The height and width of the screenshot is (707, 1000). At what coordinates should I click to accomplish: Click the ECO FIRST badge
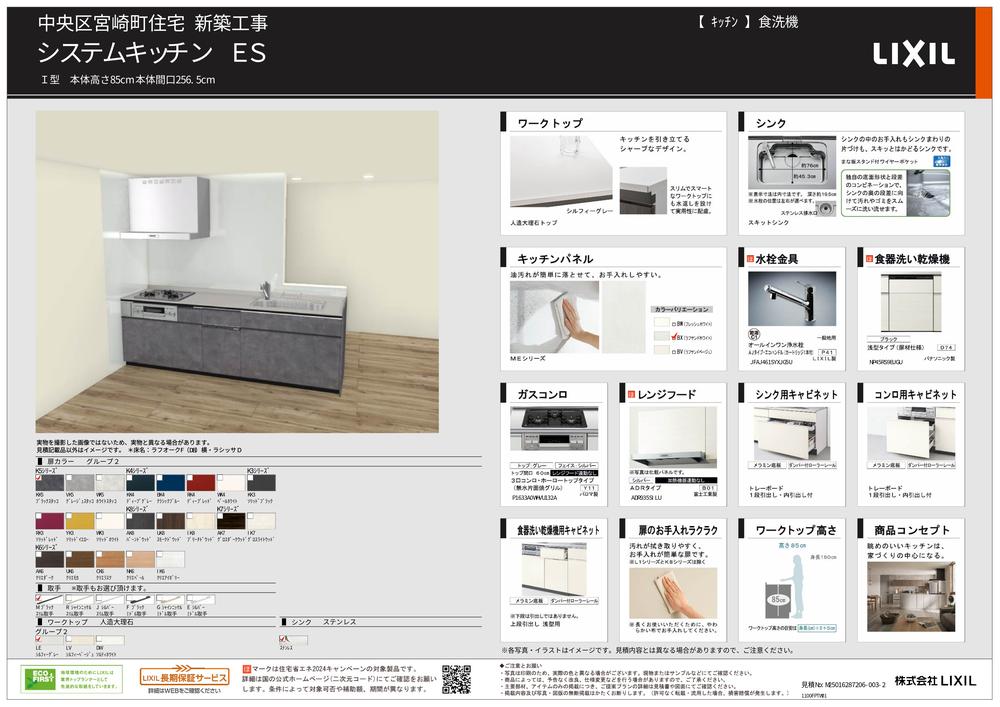[71, 680]
